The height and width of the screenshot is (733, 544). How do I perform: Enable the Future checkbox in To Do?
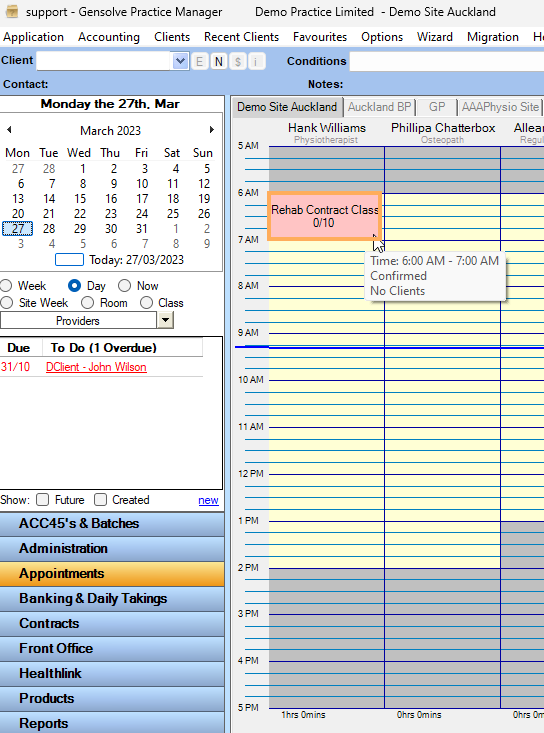pos(43,500)
